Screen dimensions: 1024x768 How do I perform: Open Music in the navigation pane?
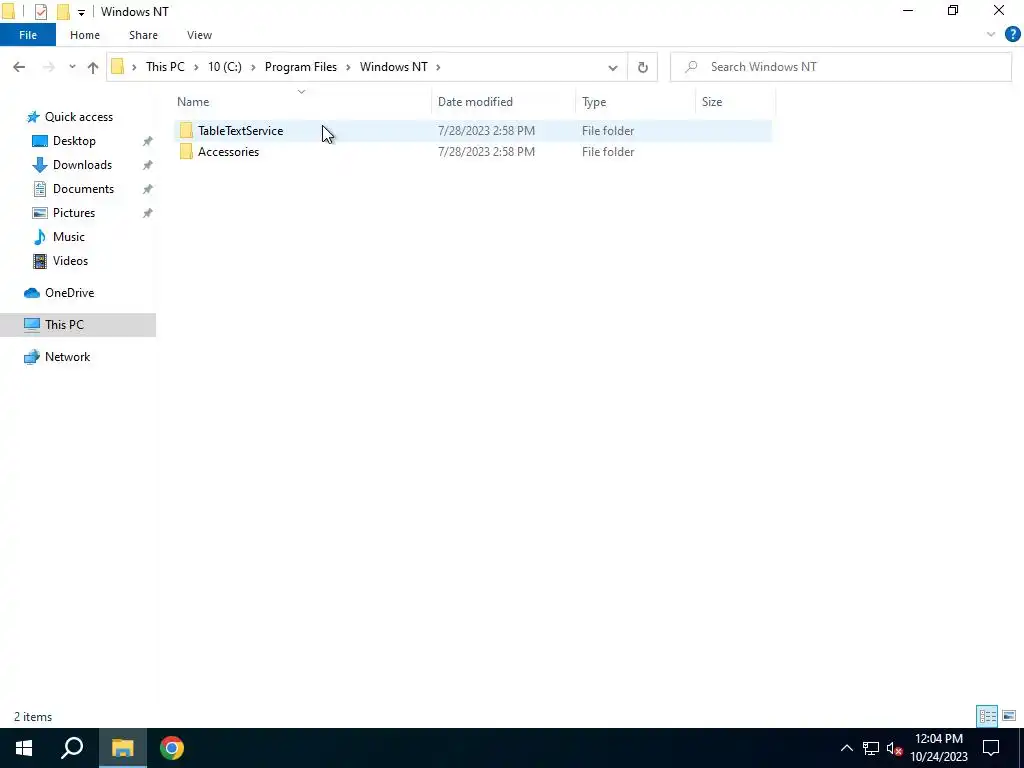(69, 237)
